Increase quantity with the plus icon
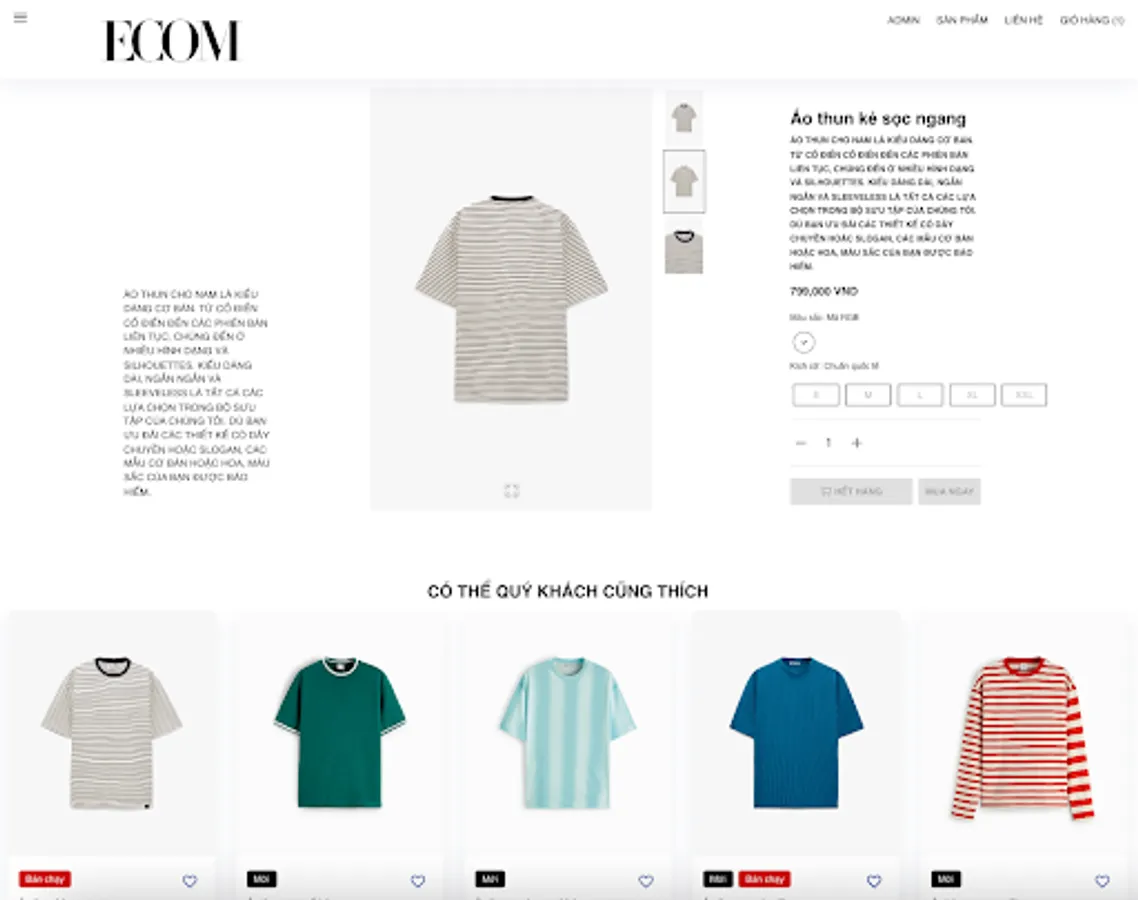Image resolution: width=1138 pixels, height=900 pixels. coord(856,443)
